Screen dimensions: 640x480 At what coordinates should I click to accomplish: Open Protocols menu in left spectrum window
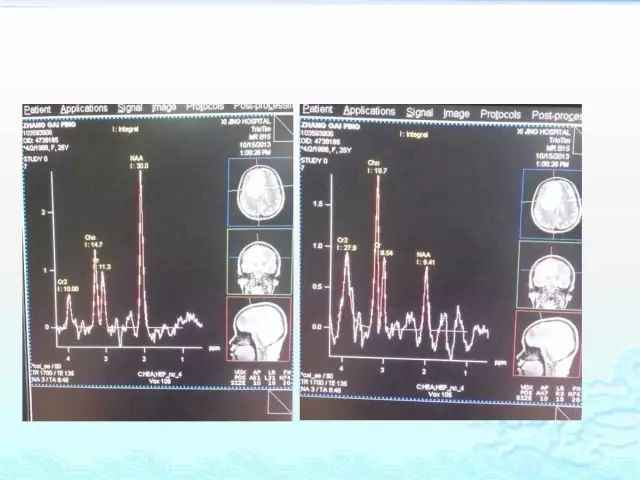pos(205,106)
